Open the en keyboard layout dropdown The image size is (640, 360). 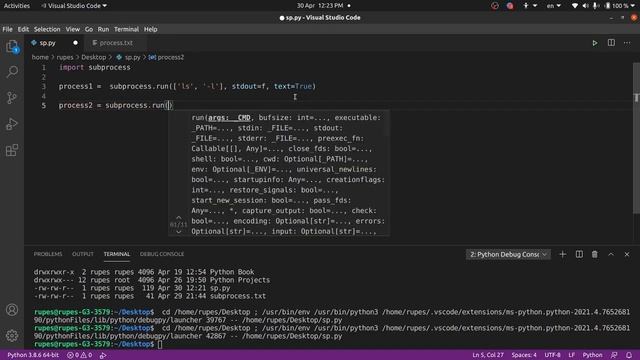coord(553,6)
